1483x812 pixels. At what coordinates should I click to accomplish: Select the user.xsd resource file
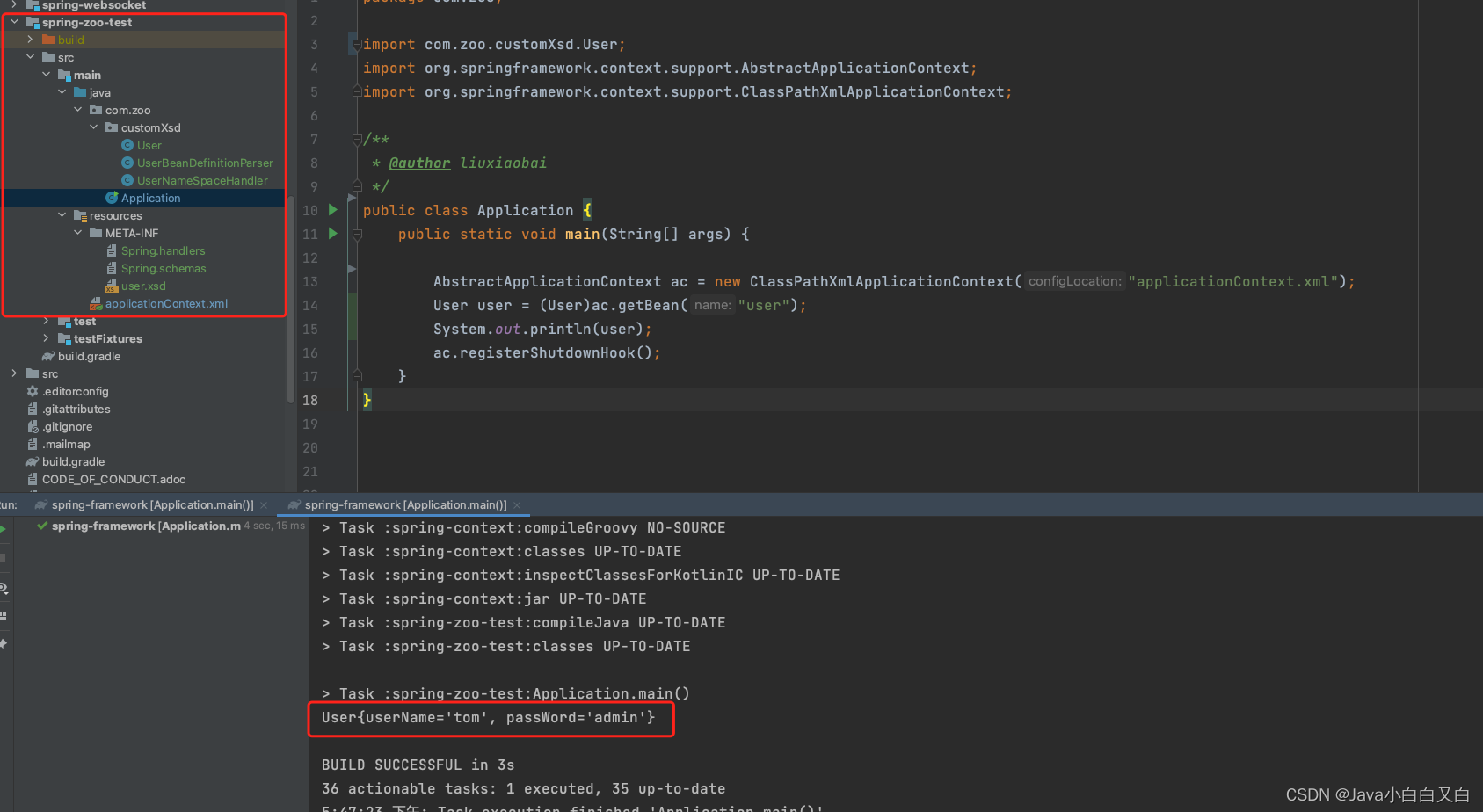click(144, 286)
